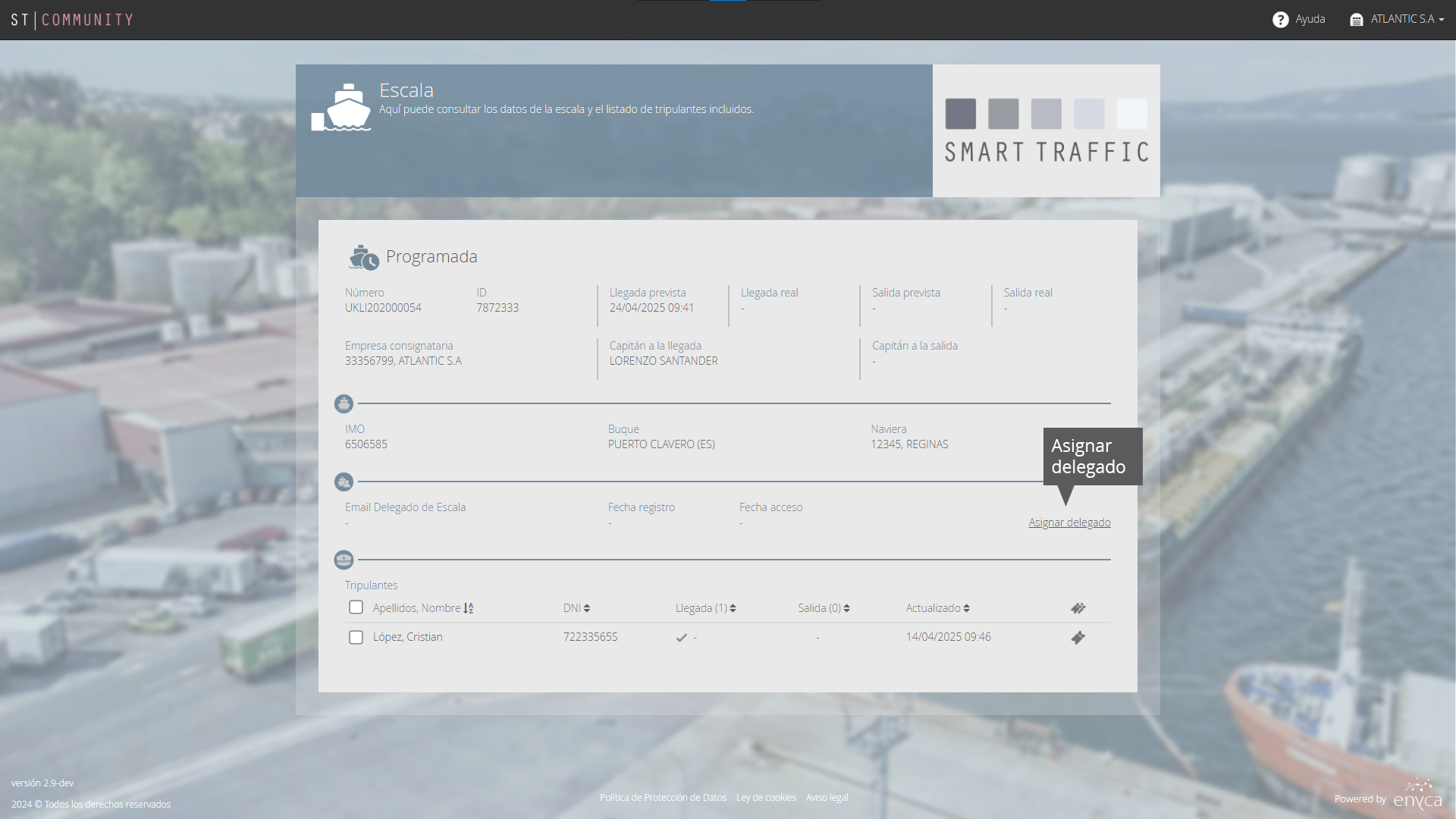1456x819 pixels.
Task: Click the Programada ship clock icon
Action: [x=364, y=258]
